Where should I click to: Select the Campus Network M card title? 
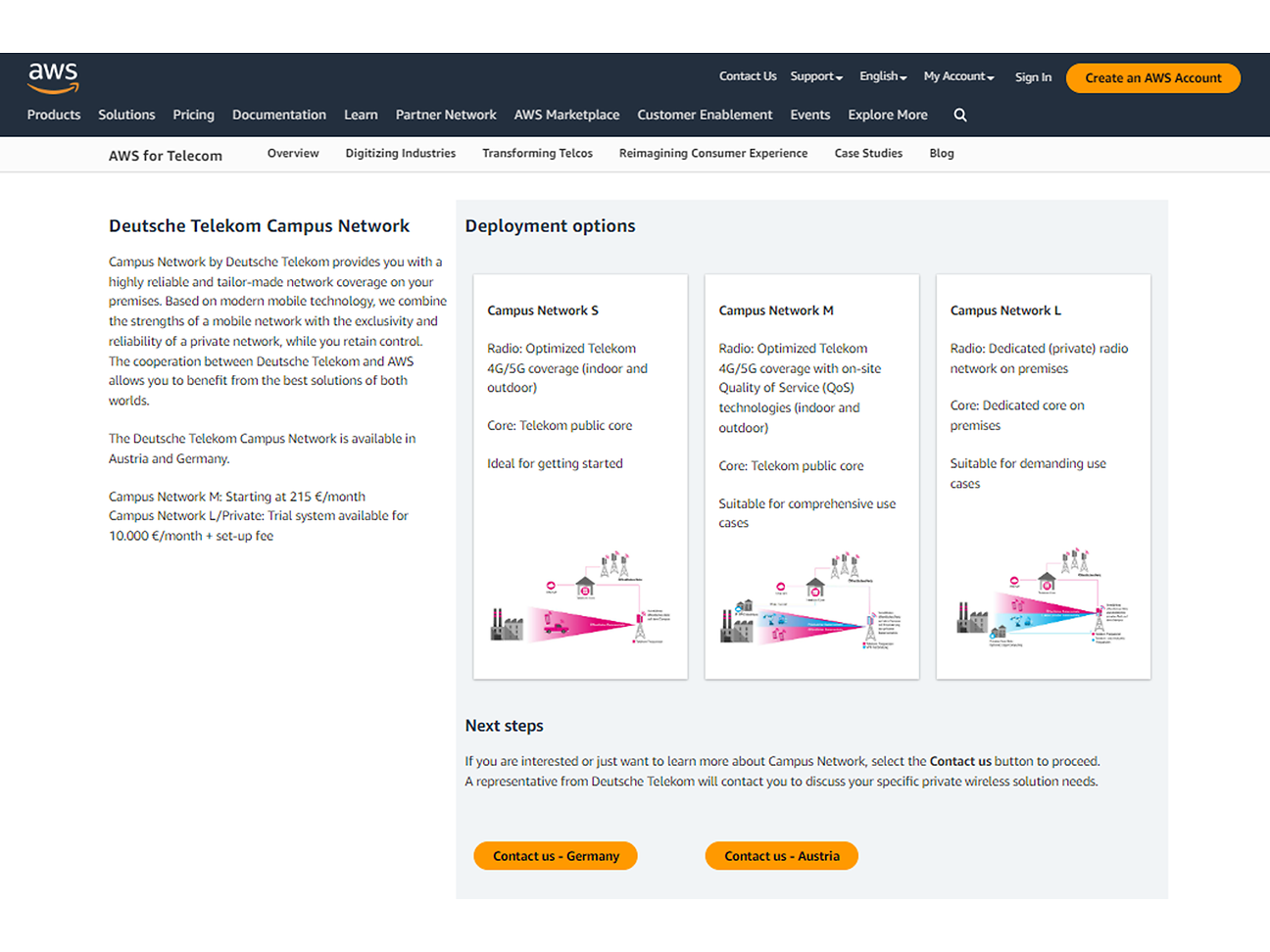[x=776, y=310]
